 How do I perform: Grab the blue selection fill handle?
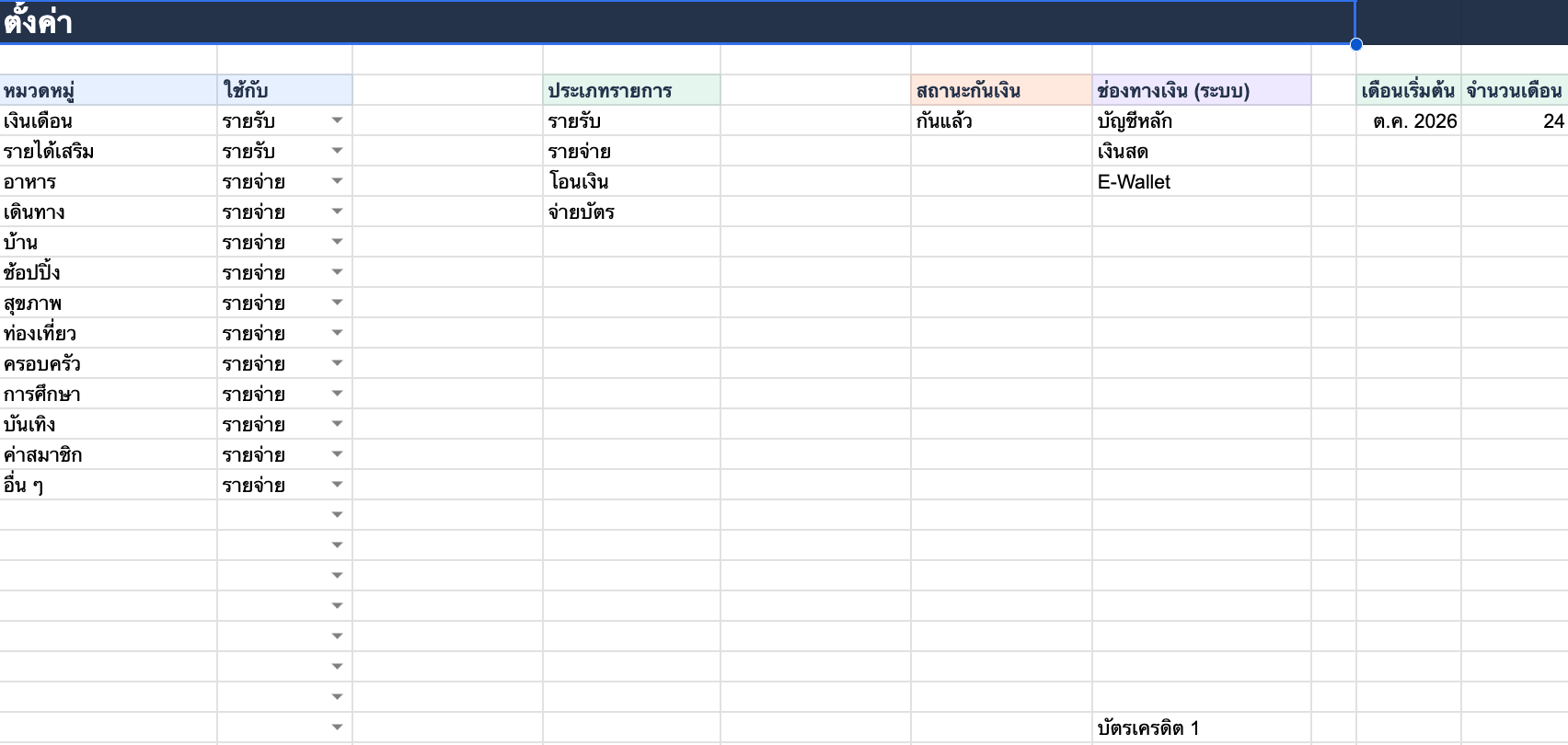[1356, 44]
